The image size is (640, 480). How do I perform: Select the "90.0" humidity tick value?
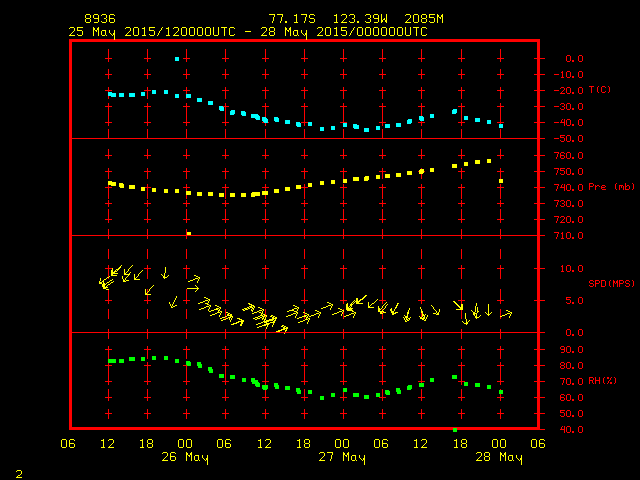(571, 350)
